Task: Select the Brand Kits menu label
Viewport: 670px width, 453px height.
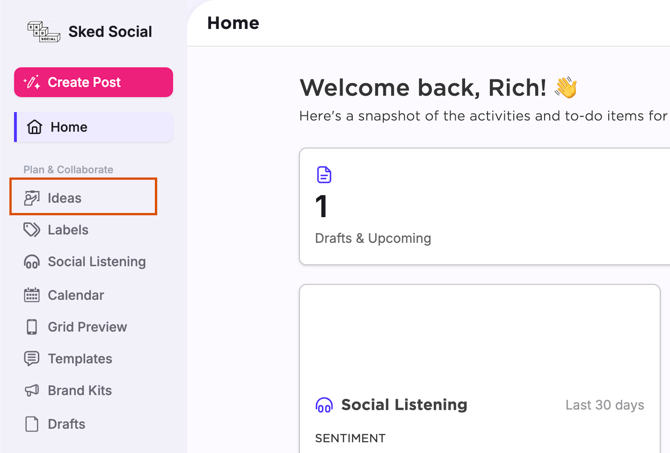Action: pyautogui.click(x=80, y=391)
